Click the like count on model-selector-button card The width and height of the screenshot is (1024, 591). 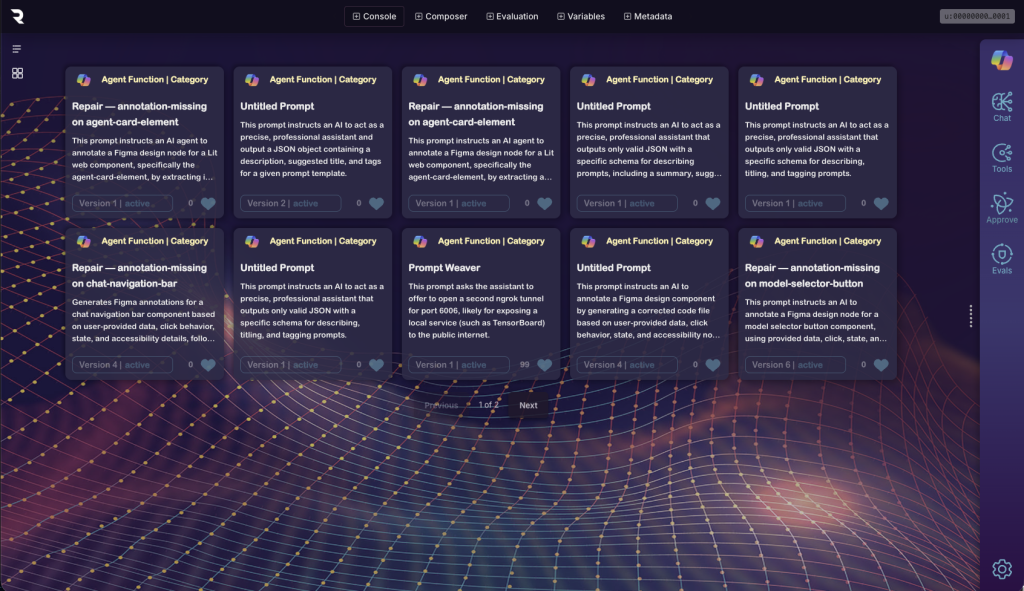863,365
